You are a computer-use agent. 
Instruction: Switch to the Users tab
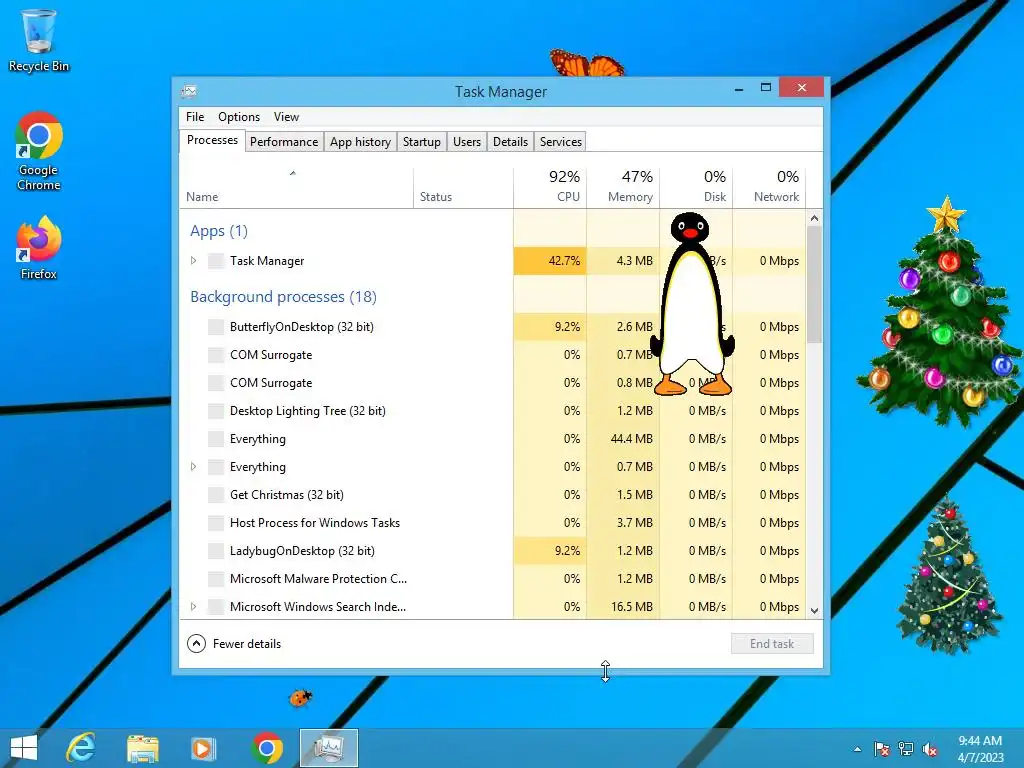[x=467, y=142]
